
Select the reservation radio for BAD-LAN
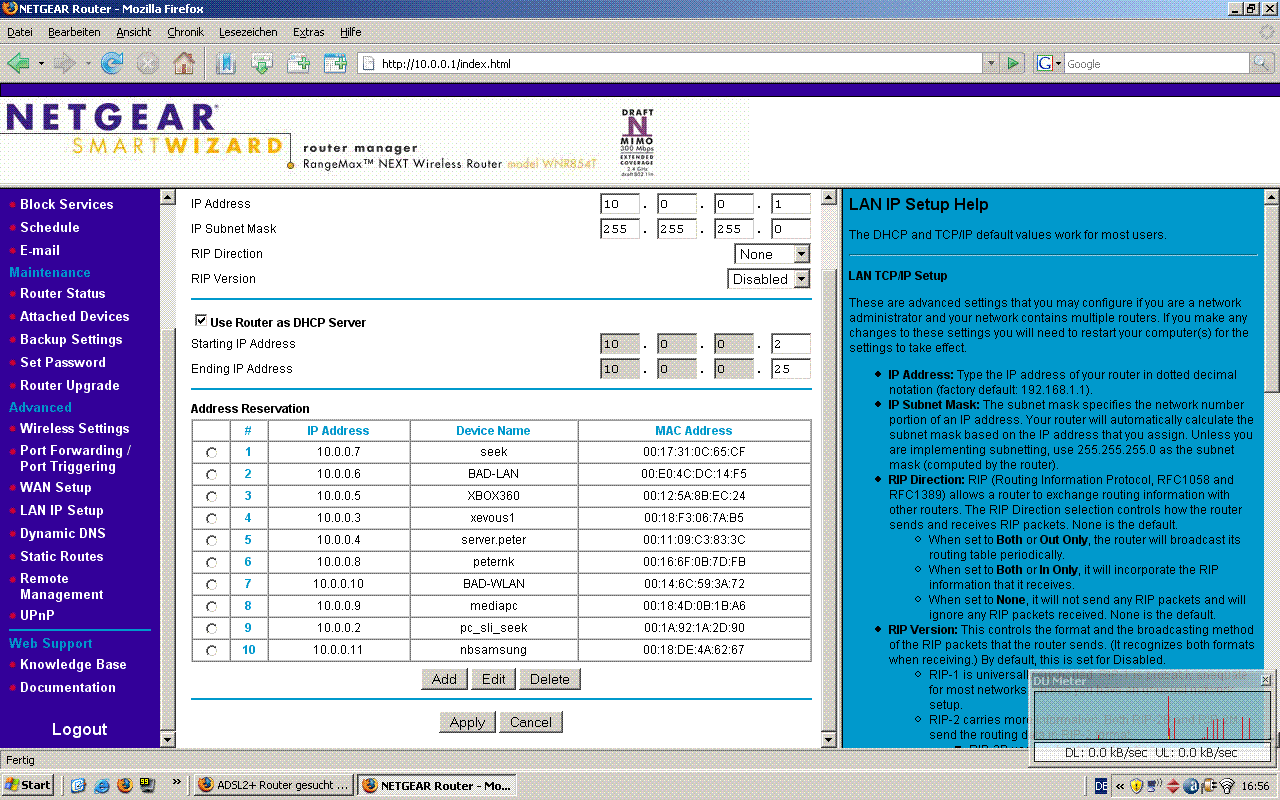point(211,474)
